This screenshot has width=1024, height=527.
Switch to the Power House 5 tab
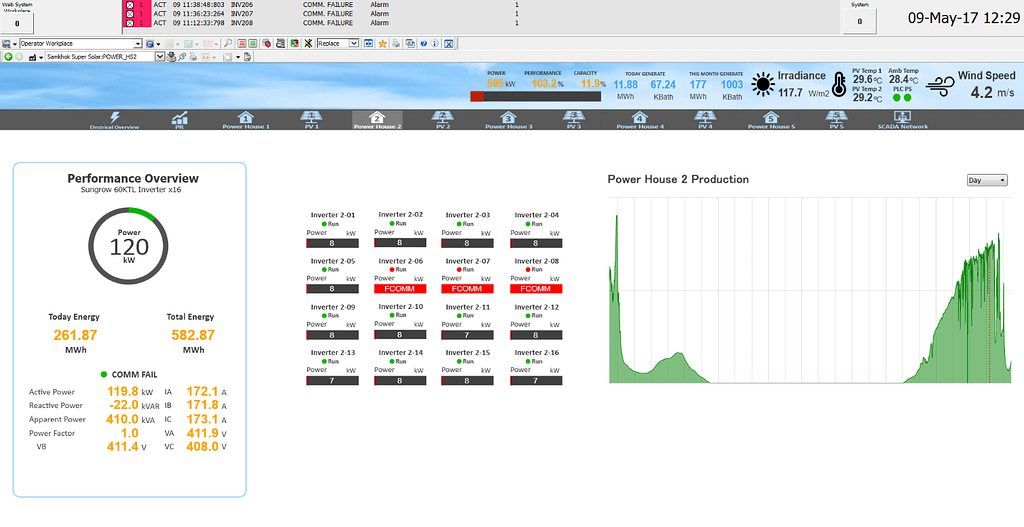click(x=770, y=120)
